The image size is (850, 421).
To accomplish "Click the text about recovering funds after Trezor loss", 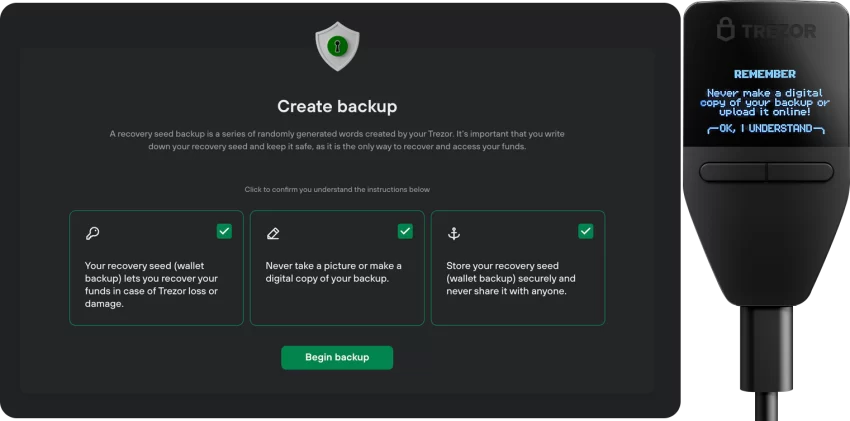I will (x=150, y=284).
